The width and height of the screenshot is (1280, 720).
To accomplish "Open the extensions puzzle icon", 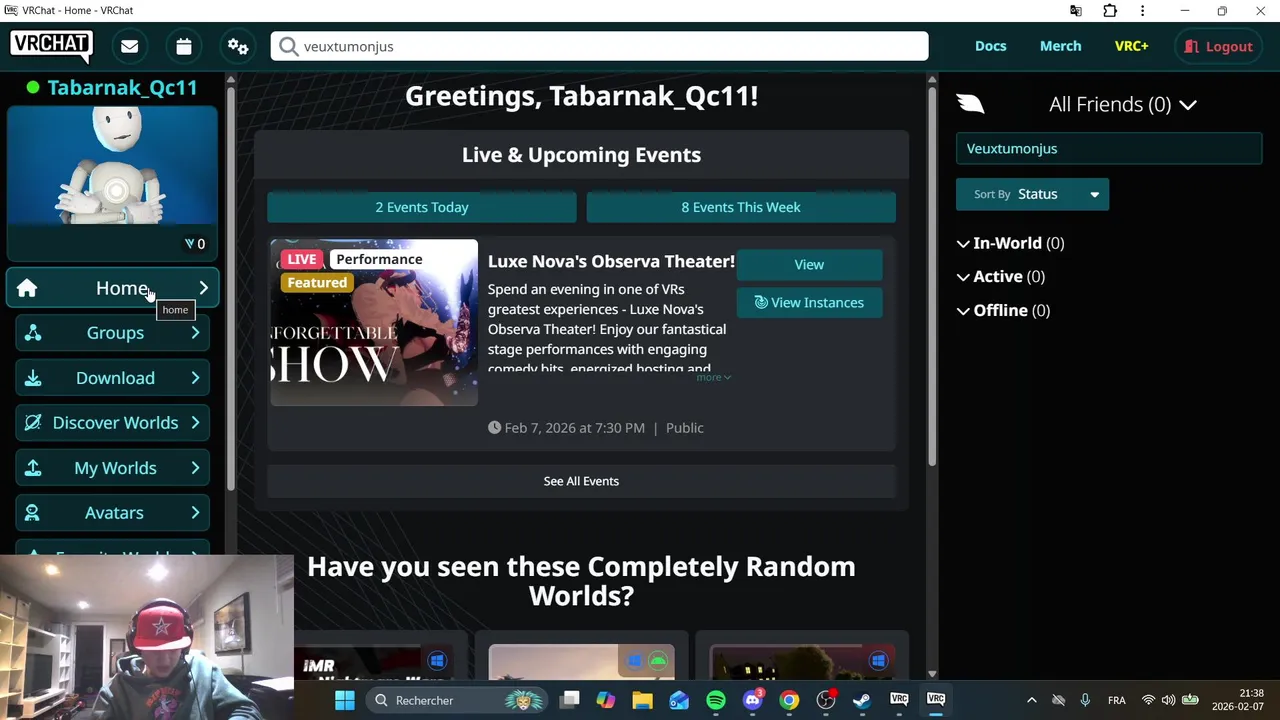I will (x=1110, y=11).
